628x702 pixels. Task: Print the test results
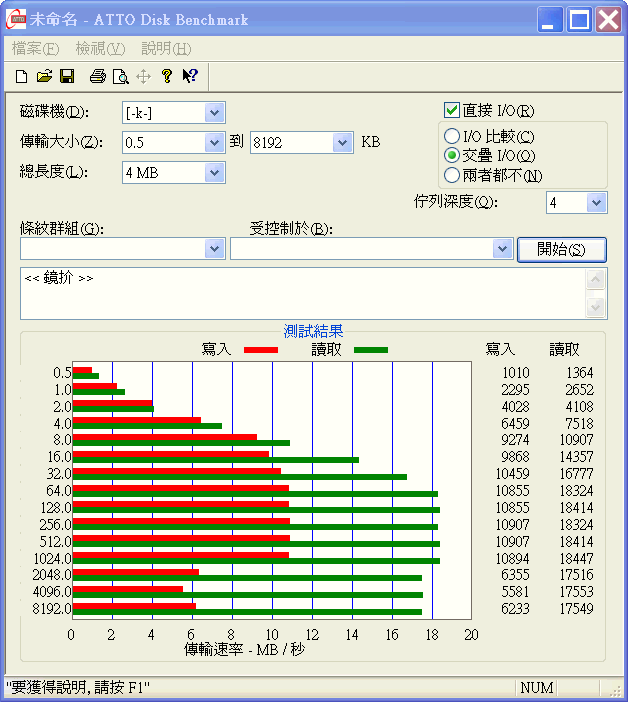click(98, 77)
